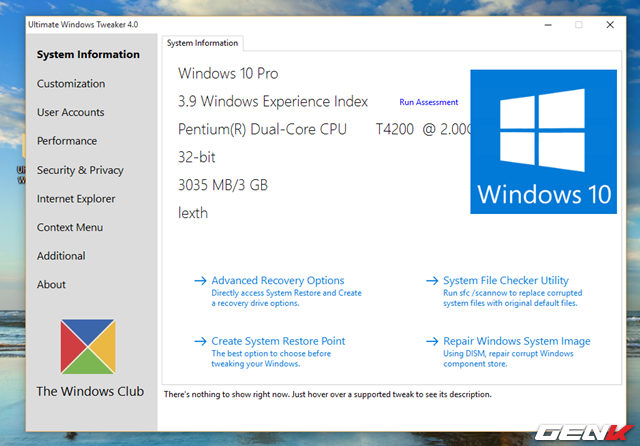Click the 3.9 Windows Experience Index text
This screenshot has width=640, height=446.
[273, 101]
